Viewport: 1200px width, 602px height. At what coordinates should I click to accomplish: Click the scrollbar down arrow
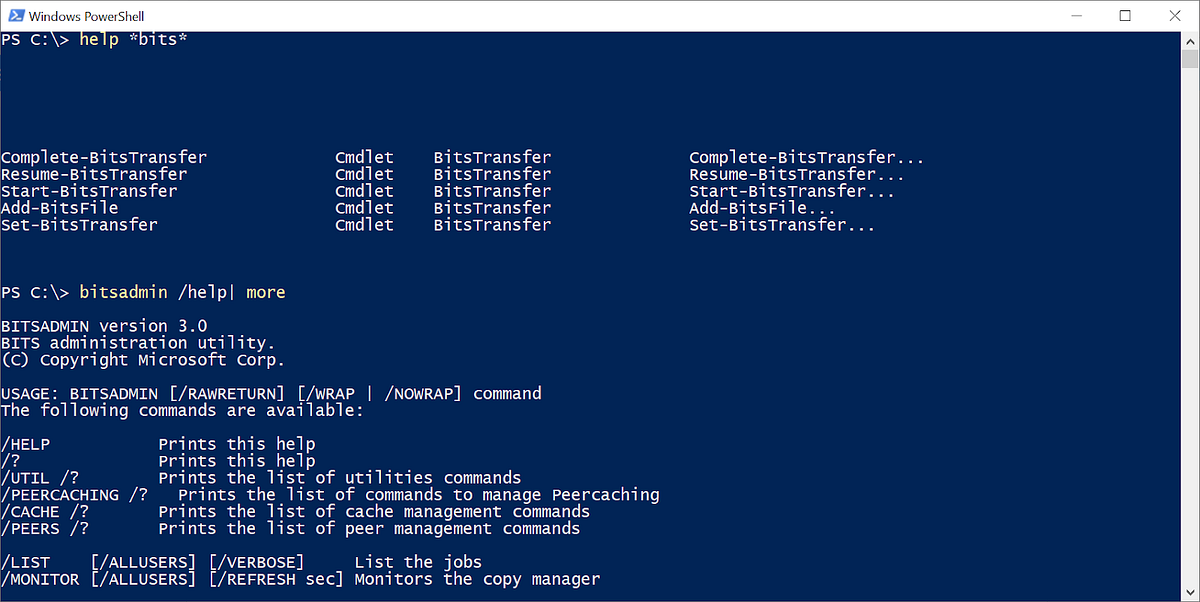1189,593
